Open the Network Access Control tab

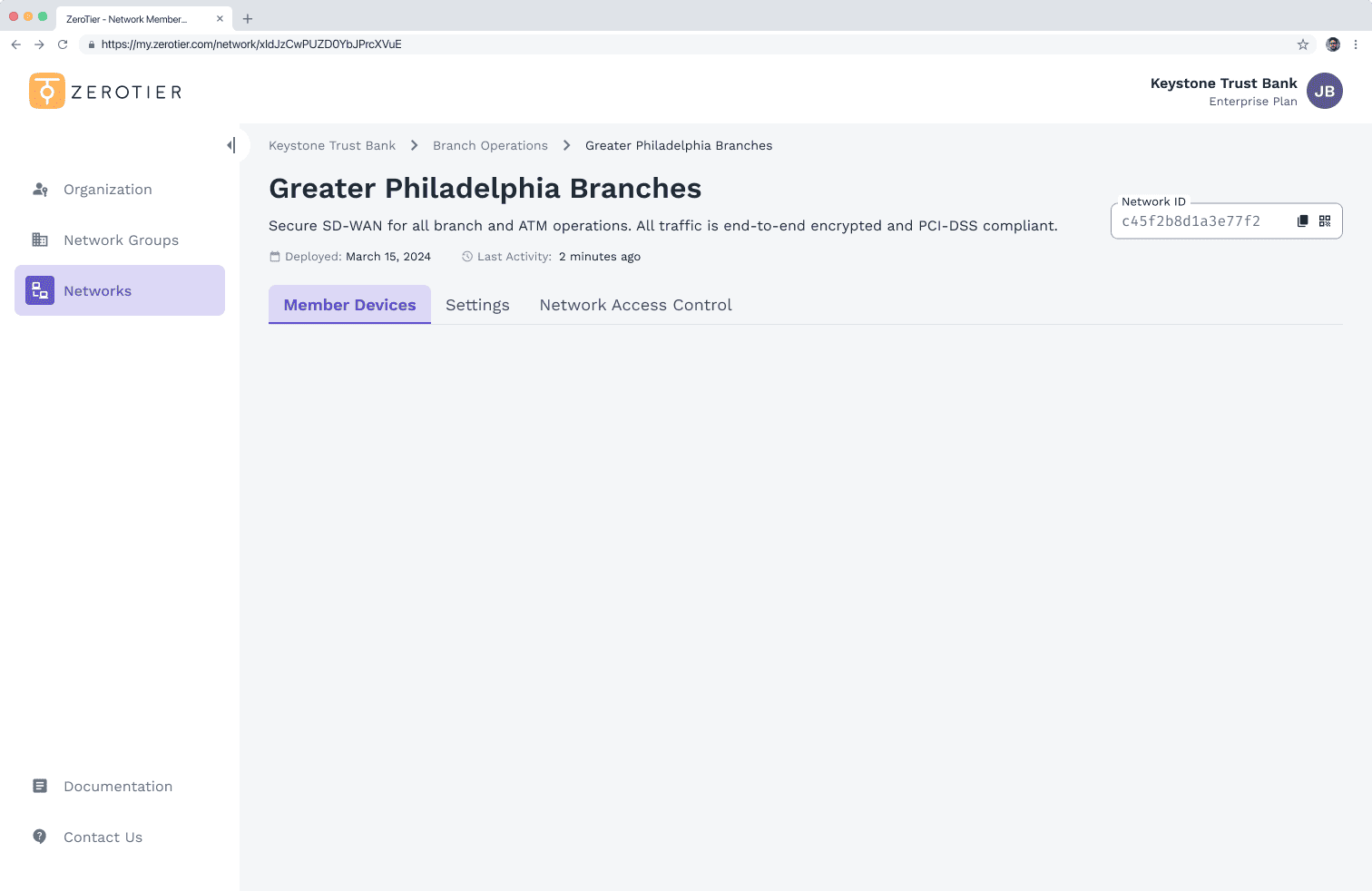pyautogui.click(x=635, y=305)
